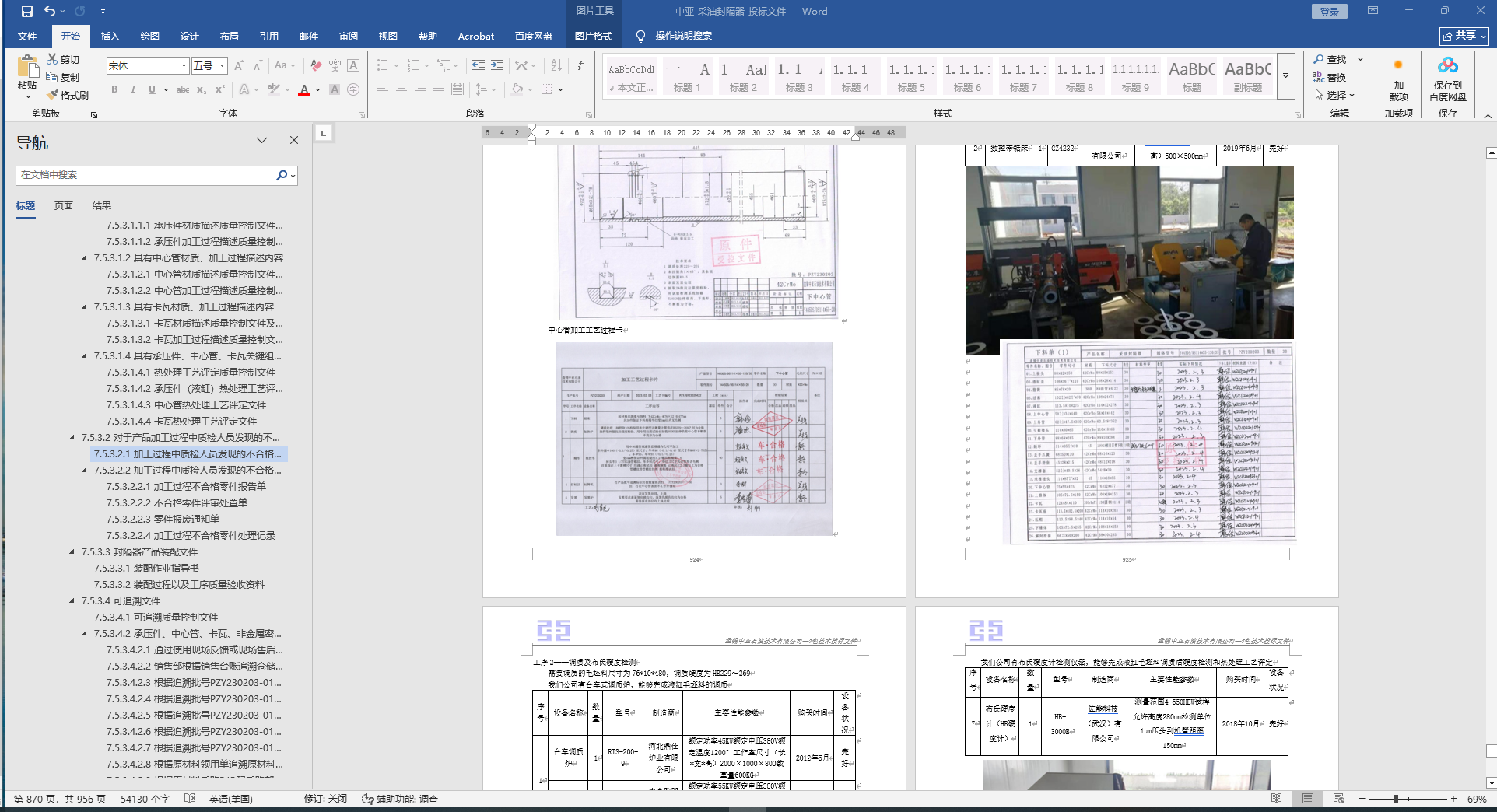Apply distributed alignment to paragraph

tap(458, 89)
